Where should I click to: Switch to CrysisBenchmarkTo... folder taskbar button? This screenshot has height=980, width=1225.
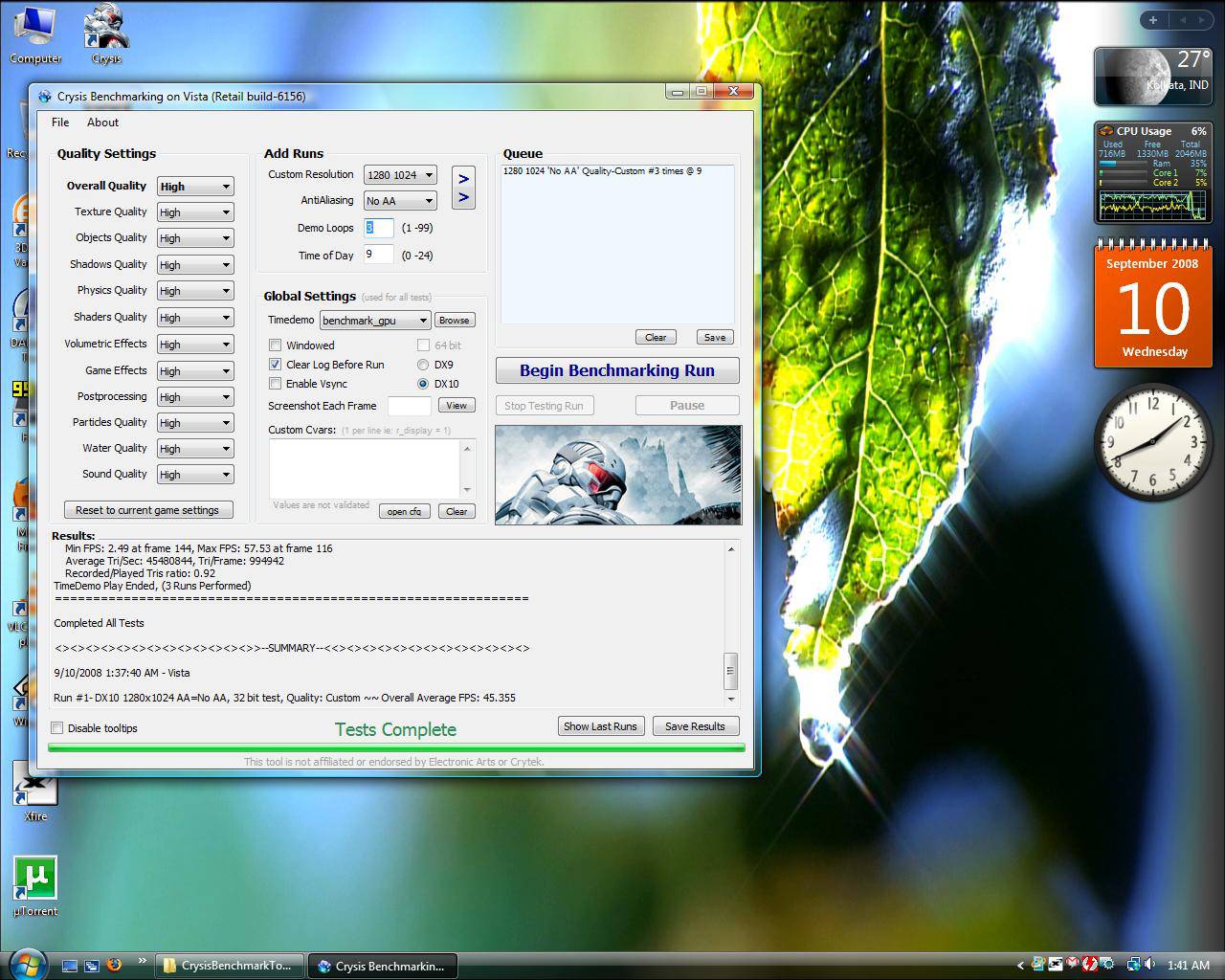tap(230, 966)
